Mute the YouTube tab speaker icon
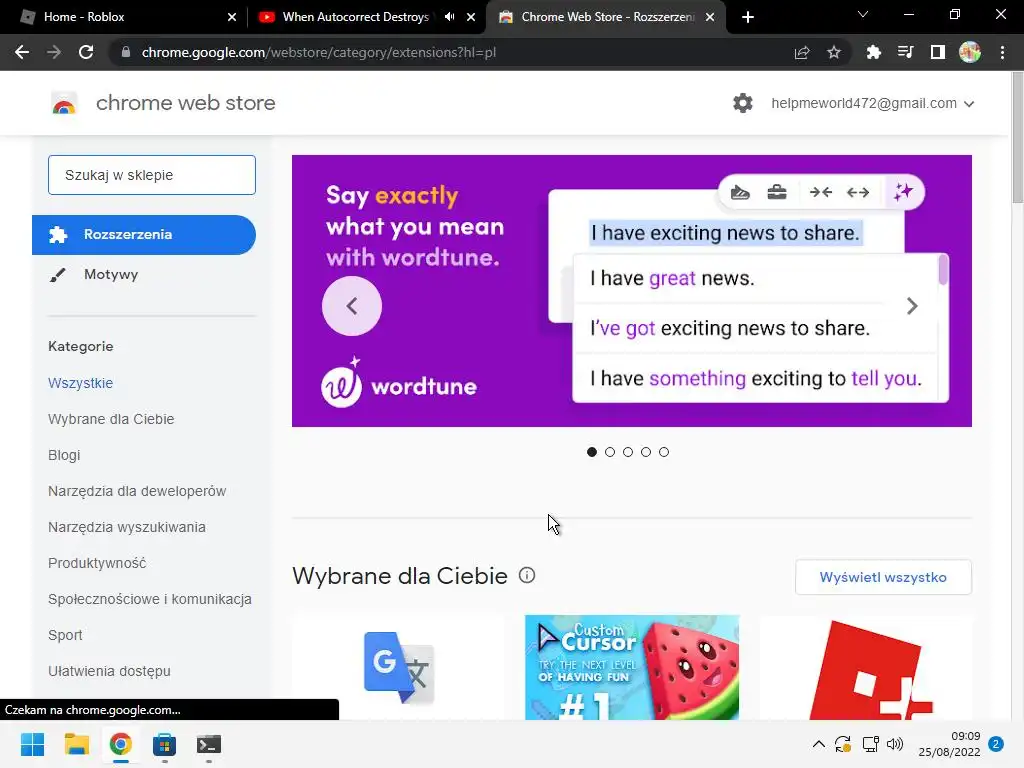 (449, 17)
